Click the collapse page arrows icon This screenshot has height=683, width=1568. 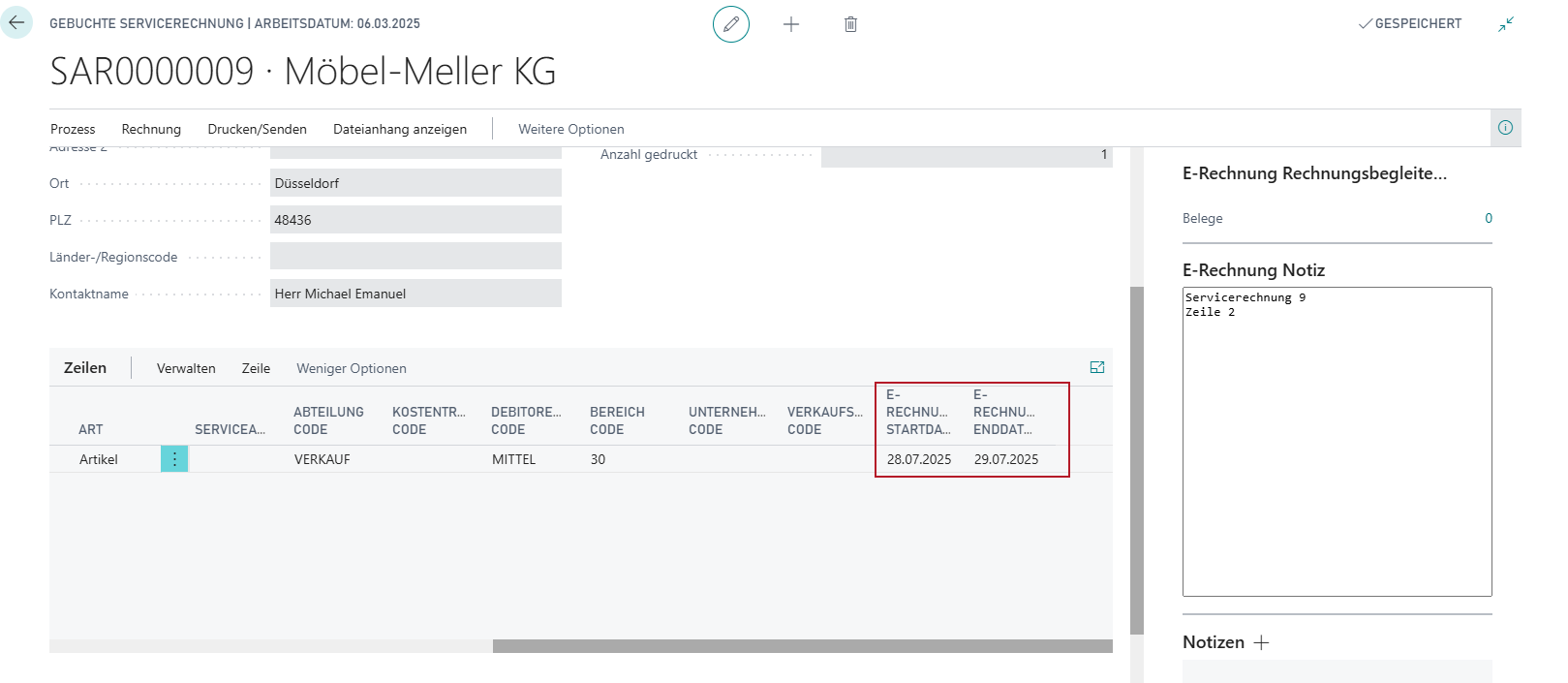click(x=1506, y=24)
